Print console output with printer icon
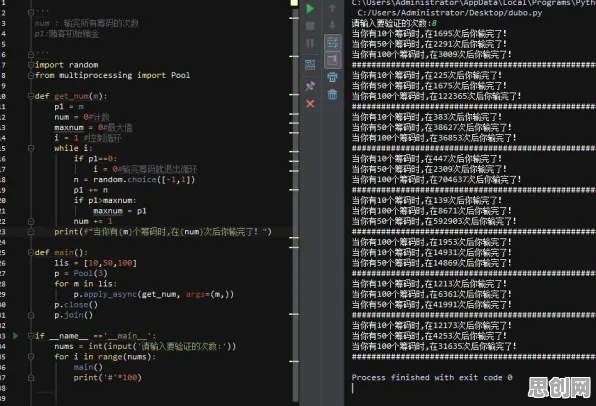The height and width of the screenshot is (406, 596). 332,77
